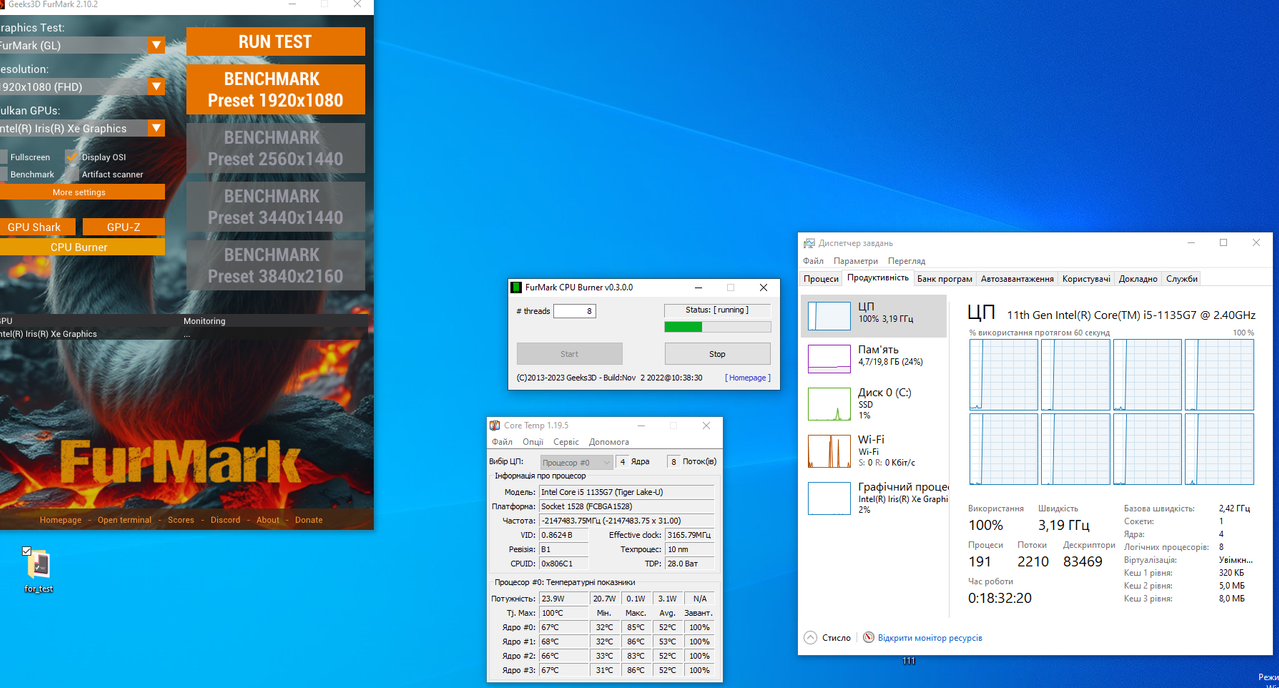The height and width of the screenshot is (688, 1279).
Task: Click the Tj. Max value 100°C
Action: (x=563, y=612)
